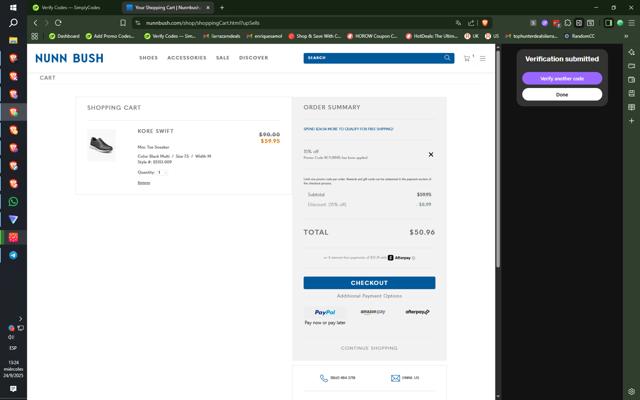The width and height of the screenshot is (640, 400).
Task: Click the translate icon in the address bar
Action: (458, 23)
